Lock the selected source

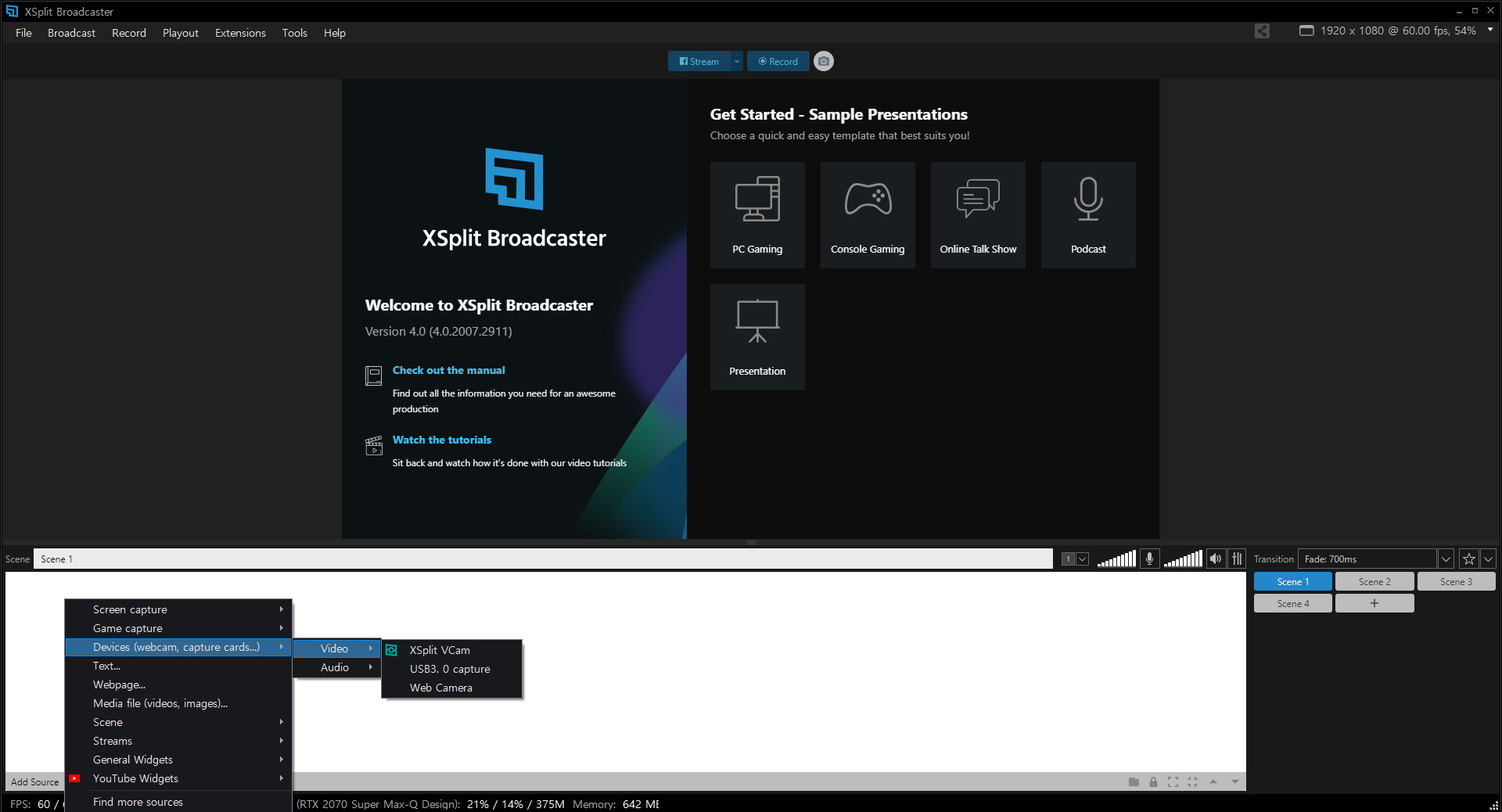point(1153,781)
